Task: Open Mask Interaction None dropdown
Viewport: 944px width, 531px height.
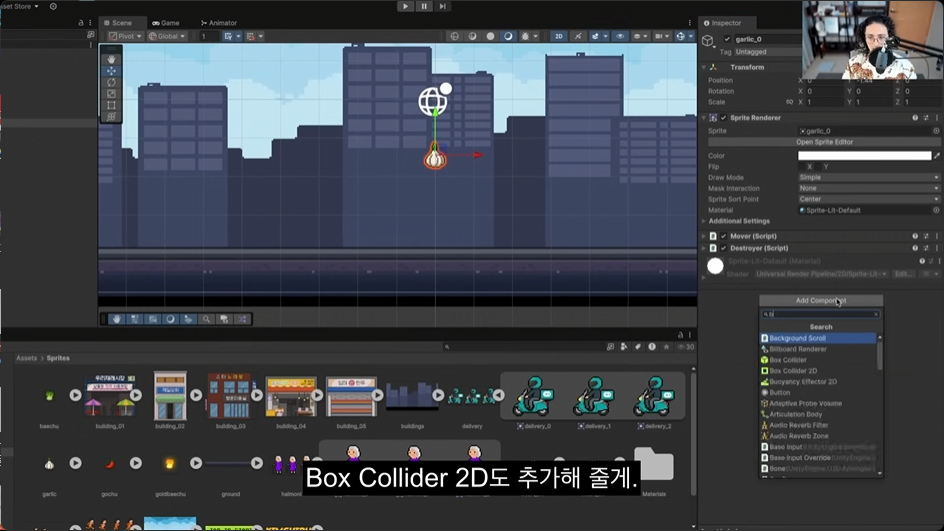Action: point(869,188)
